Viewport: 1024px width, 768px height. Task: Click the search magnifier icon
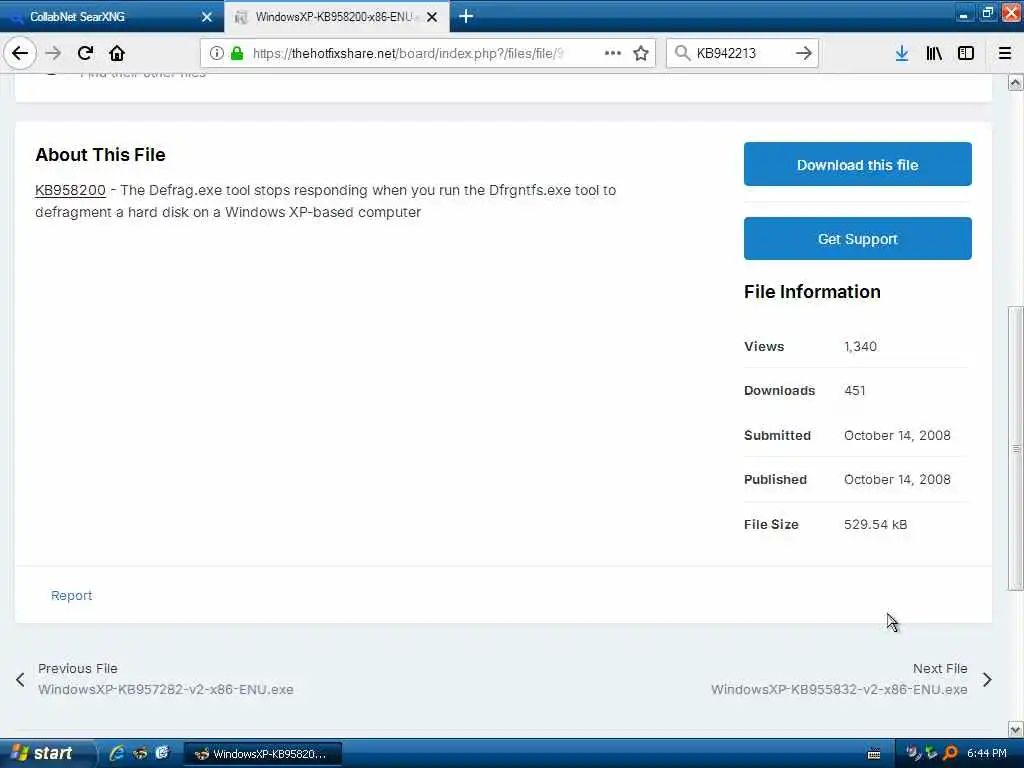[x=682, y=53]
